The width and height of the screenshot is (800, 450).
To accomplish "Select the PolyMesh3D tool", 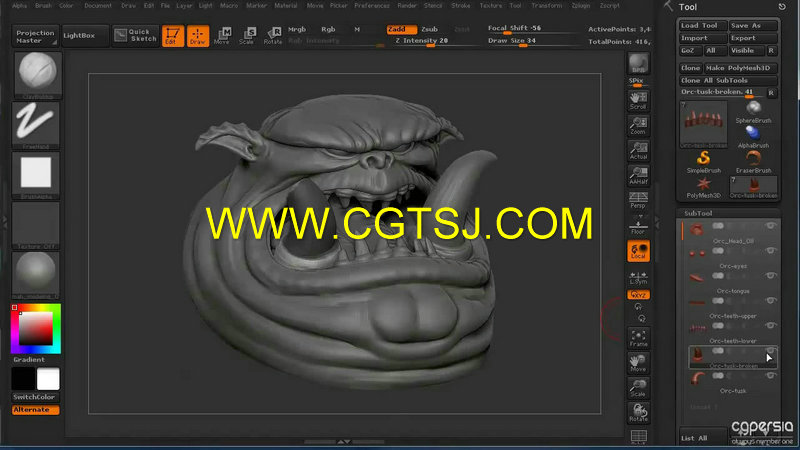I will [x=704, y=187].
